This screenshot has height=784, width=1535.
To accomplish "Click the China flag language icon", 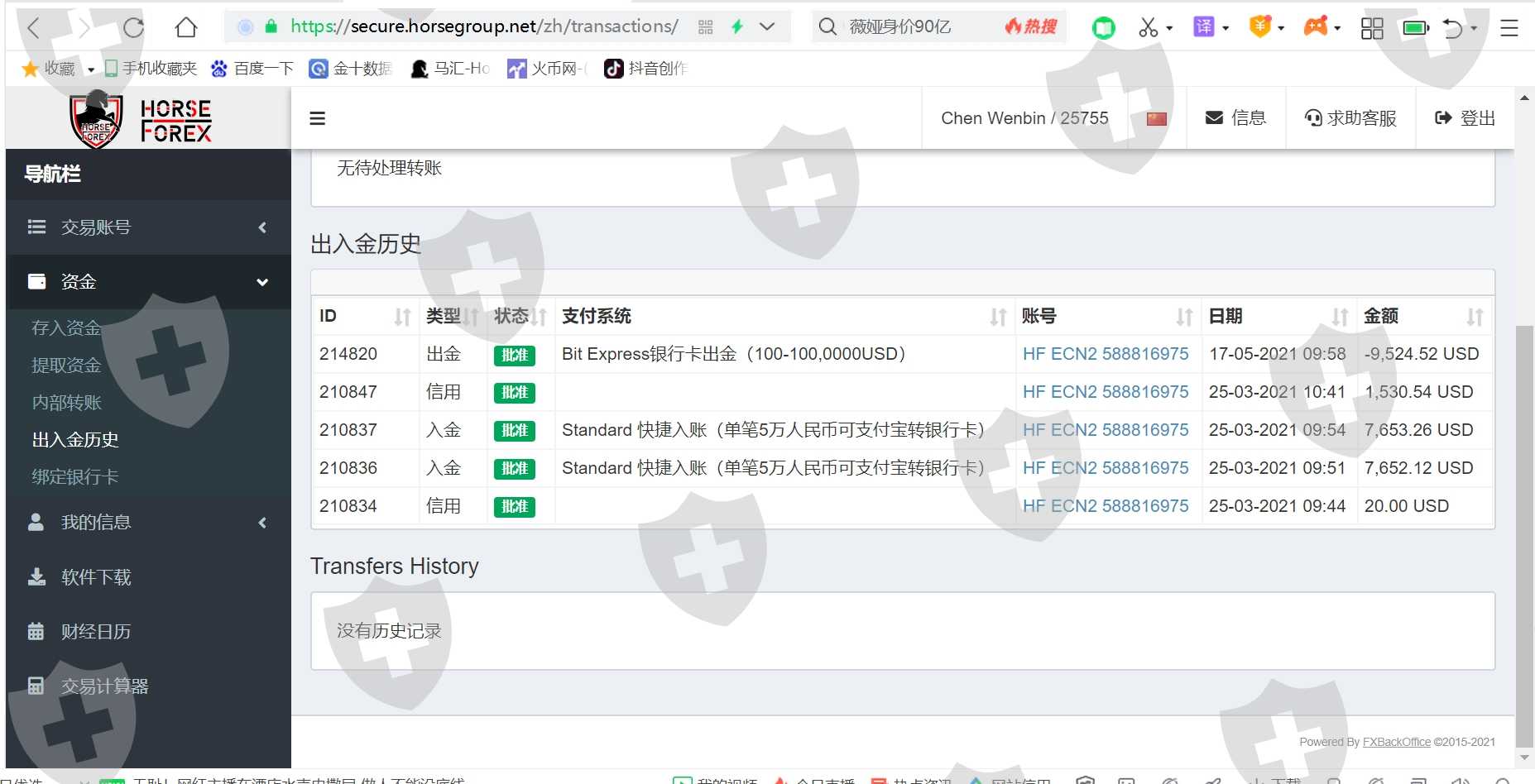I will click(x=1156, y=119).
